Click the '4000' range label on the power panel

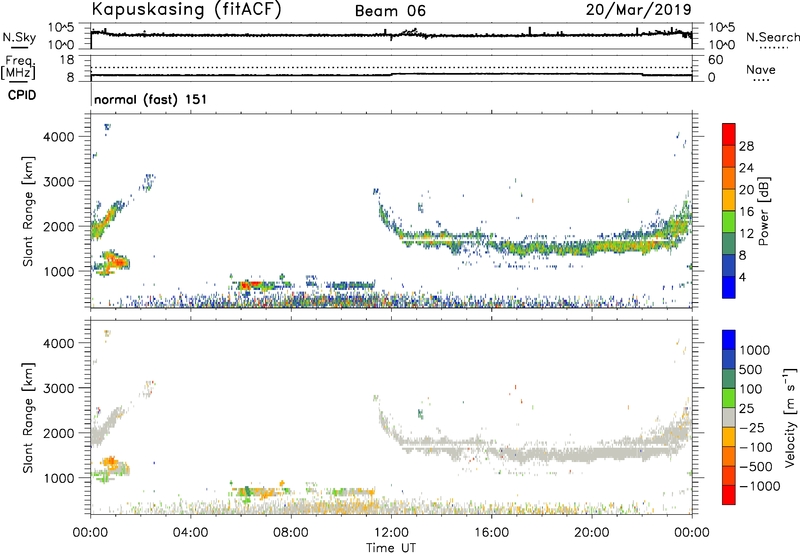click(58, 137)
